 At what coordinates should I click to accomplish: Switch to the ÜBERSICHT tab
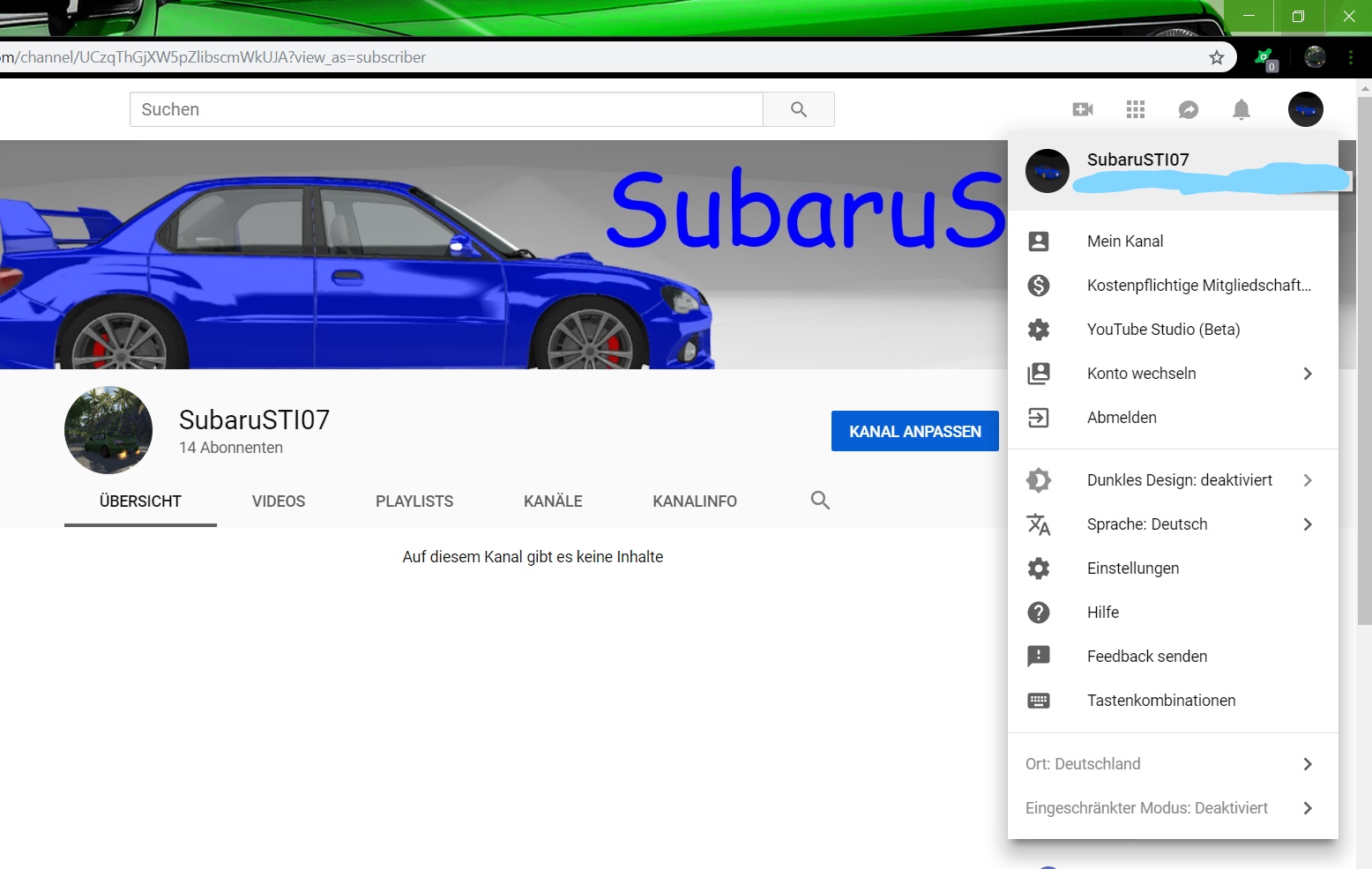click(140, 501)
